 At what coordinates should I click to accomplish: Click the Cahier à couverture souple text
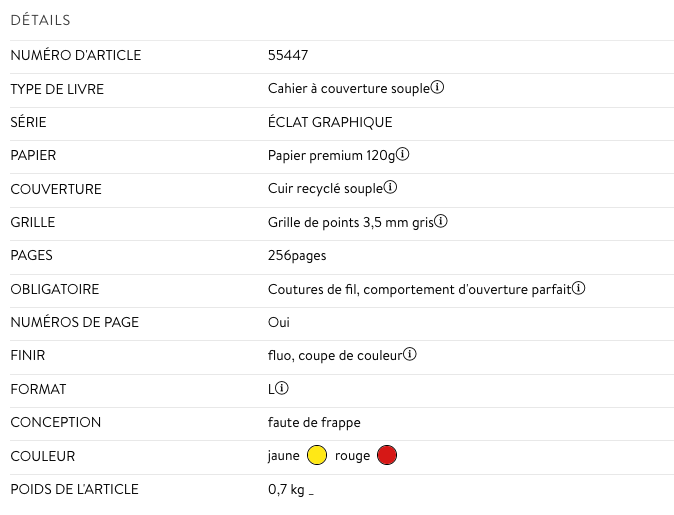(348, 89)
